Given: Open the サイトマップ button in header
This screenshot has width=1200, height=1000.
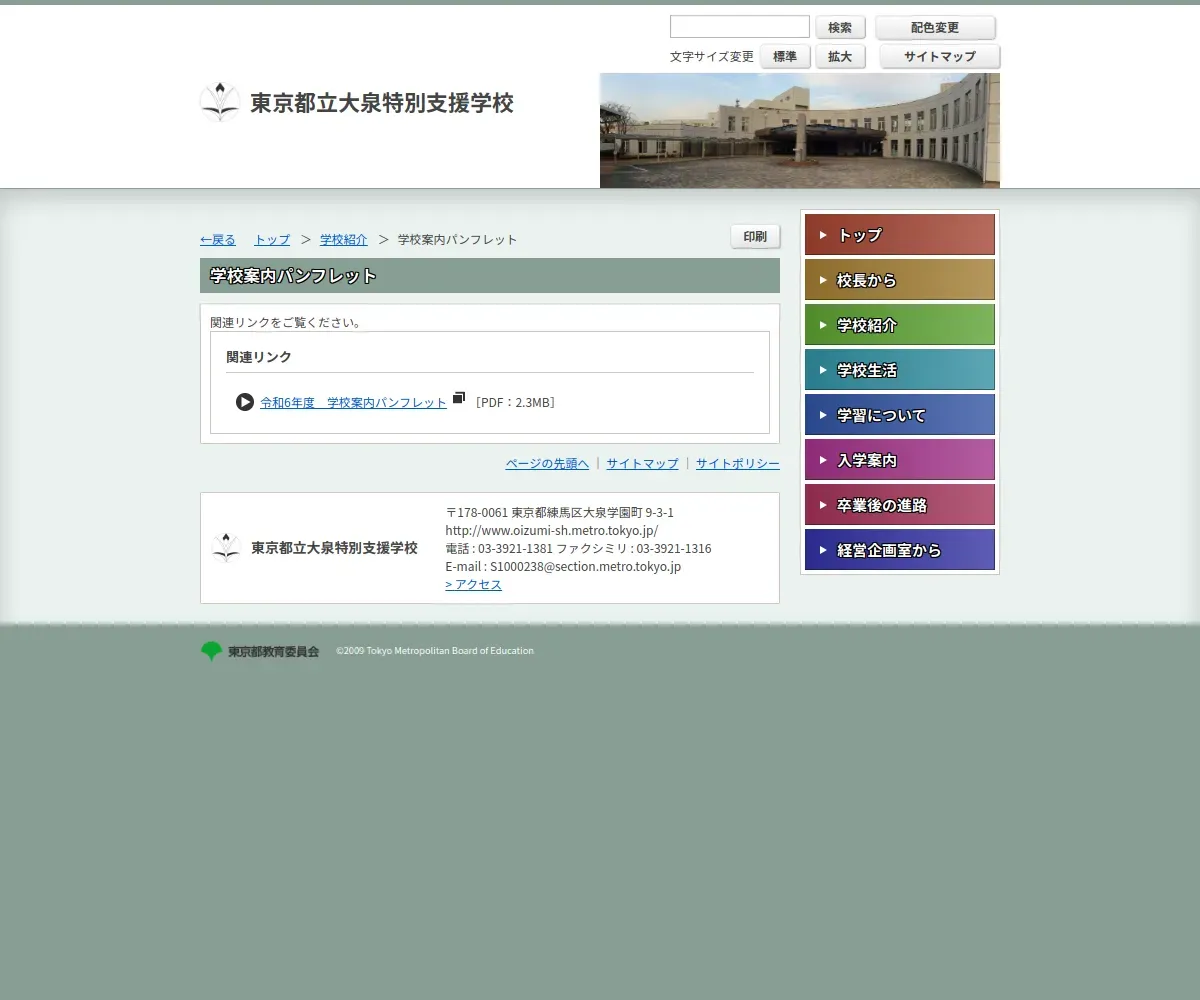Looking at the screenshot, I should tap(939, 57).
